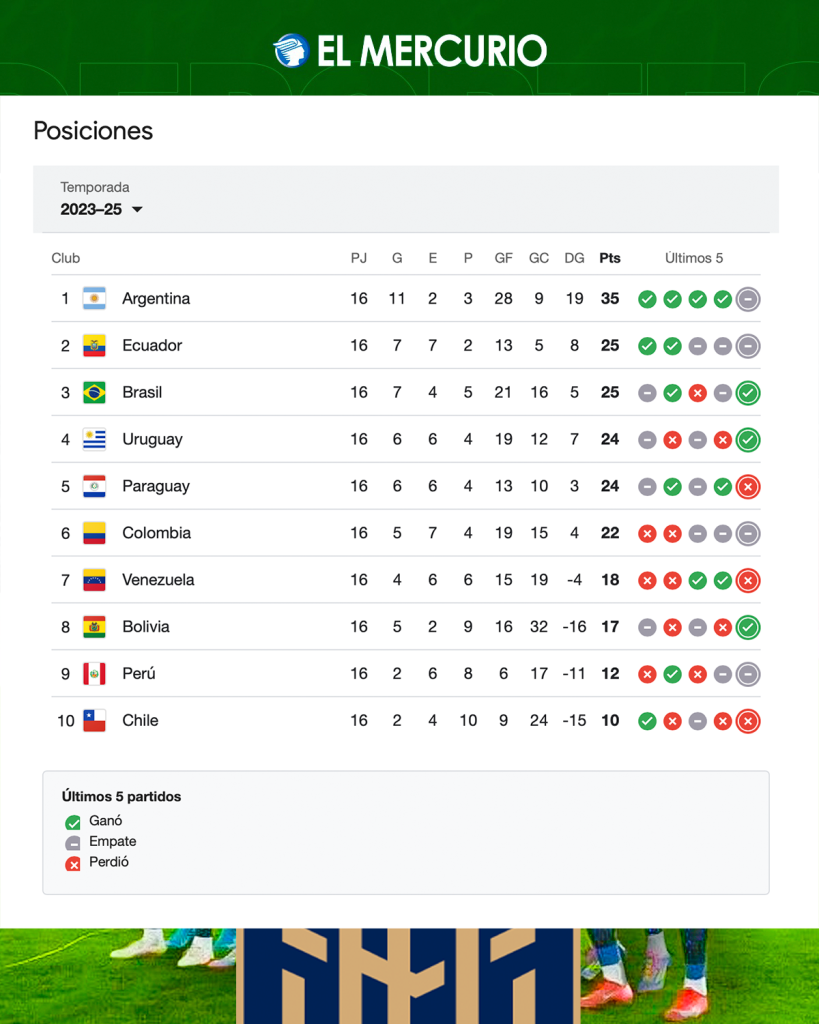The height and width of the screenshot is (1024, 819).
Task: Click the Perú flag icon
Action: [95, 673]
